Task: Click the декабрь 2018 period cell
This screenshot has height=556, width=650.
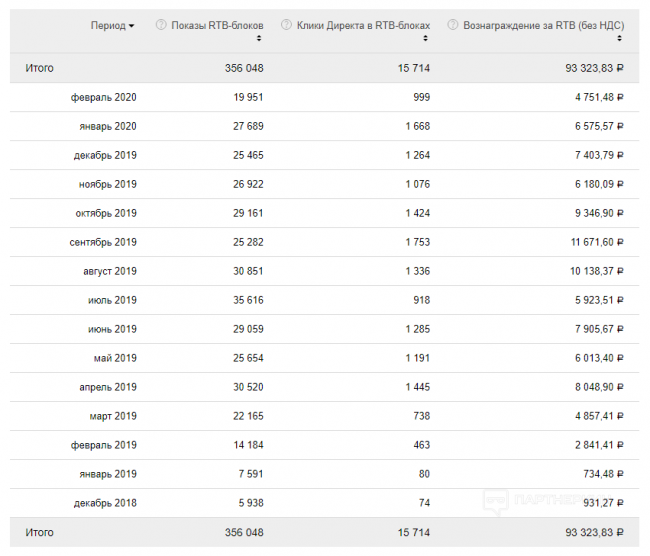Action: tap(105, 503)
